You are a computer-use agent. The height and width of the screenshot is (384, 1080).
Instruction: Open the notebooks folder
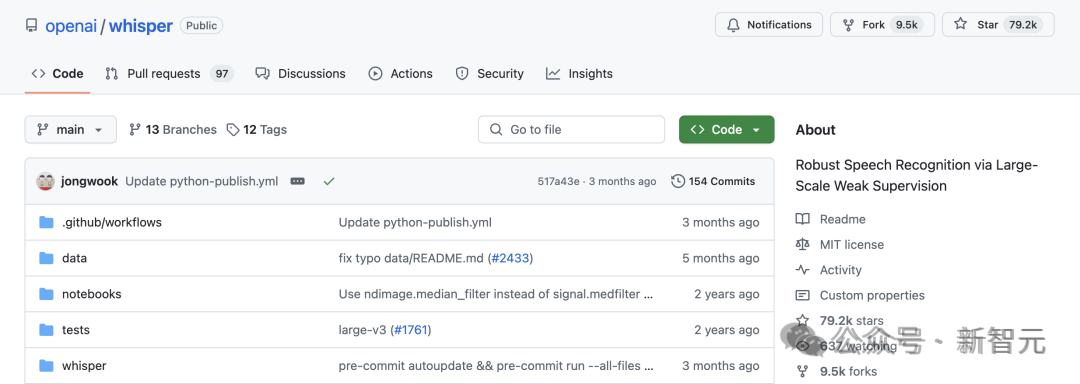(92, 294)
